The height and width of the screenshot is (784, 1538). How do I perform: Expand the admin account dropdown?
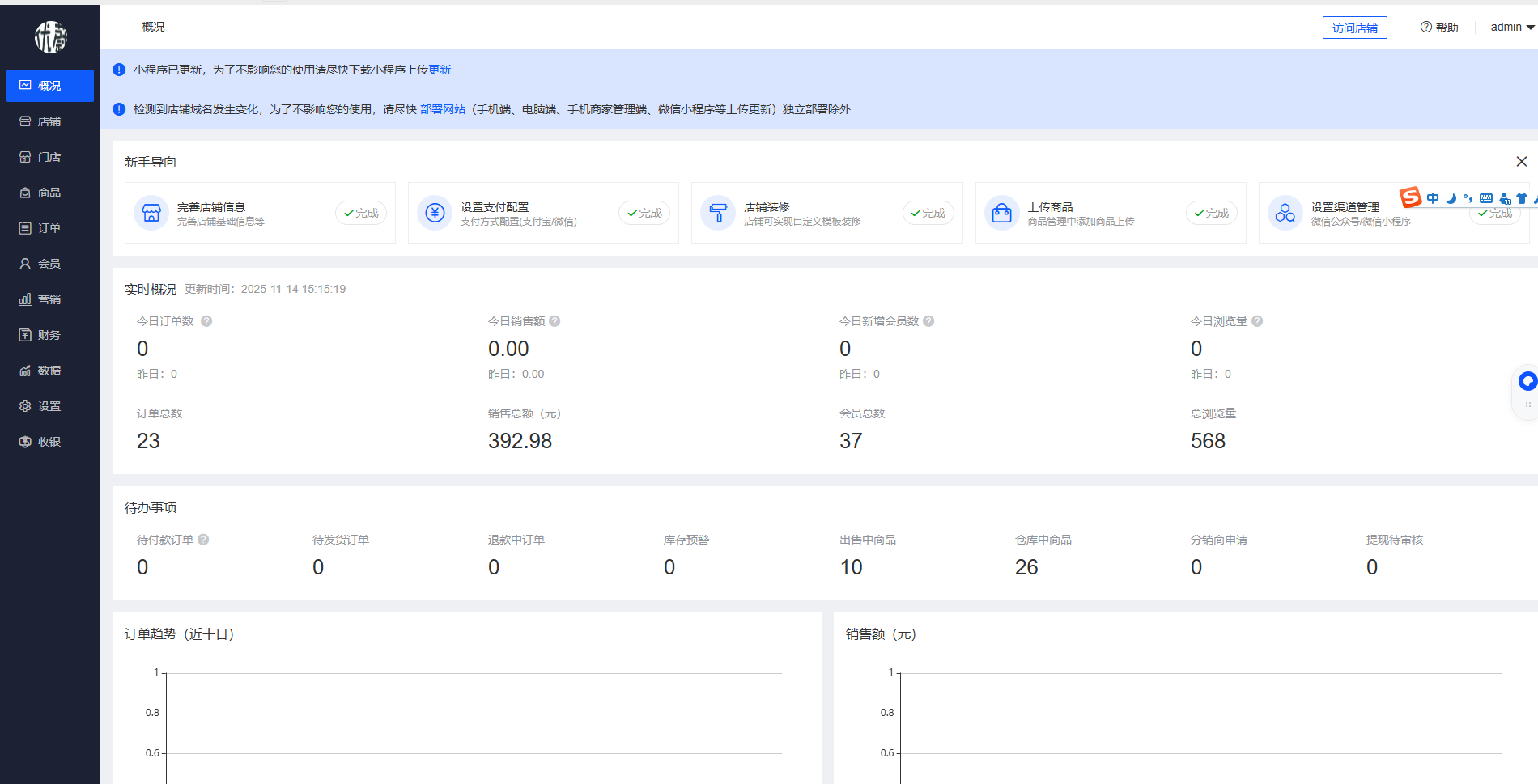coord(1512,28)
